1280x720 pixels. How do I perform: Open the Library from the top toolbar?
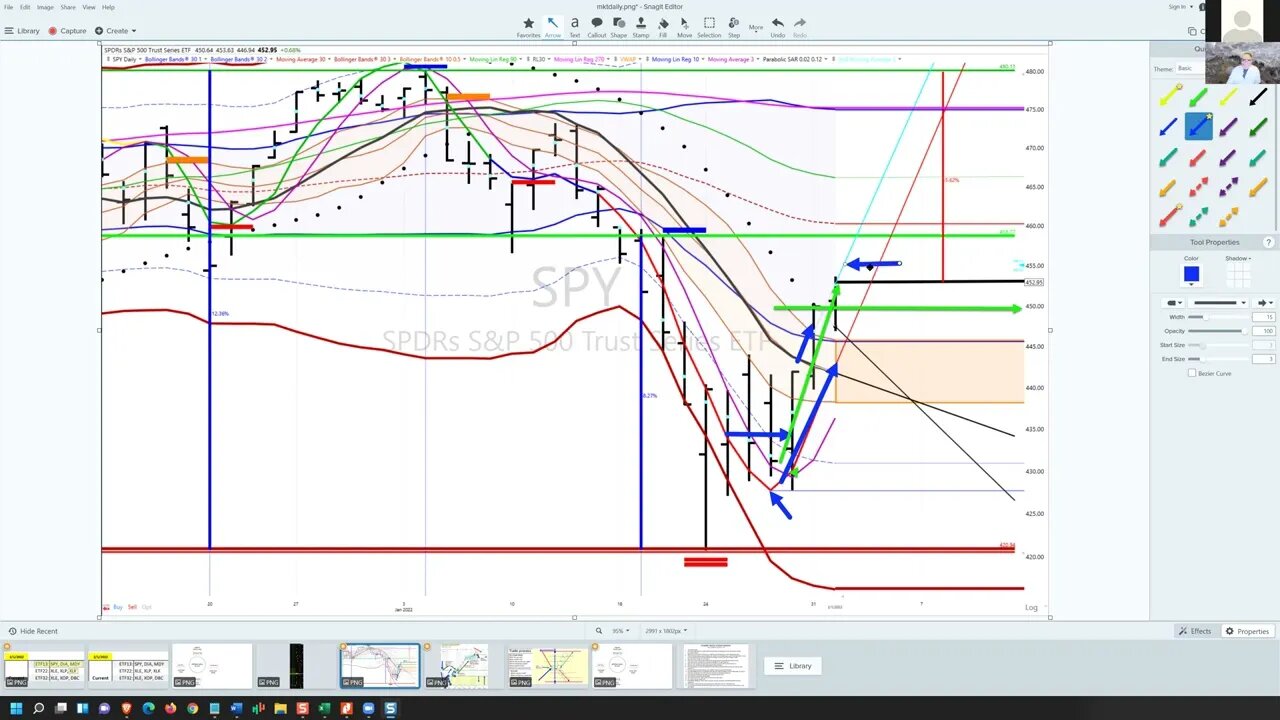(x=22, y=31)
